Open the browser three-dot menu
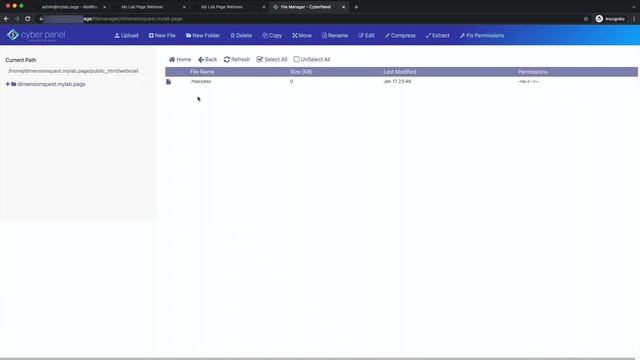The width and height of the screenshot is (640, 360). click(x=634, y=19)
